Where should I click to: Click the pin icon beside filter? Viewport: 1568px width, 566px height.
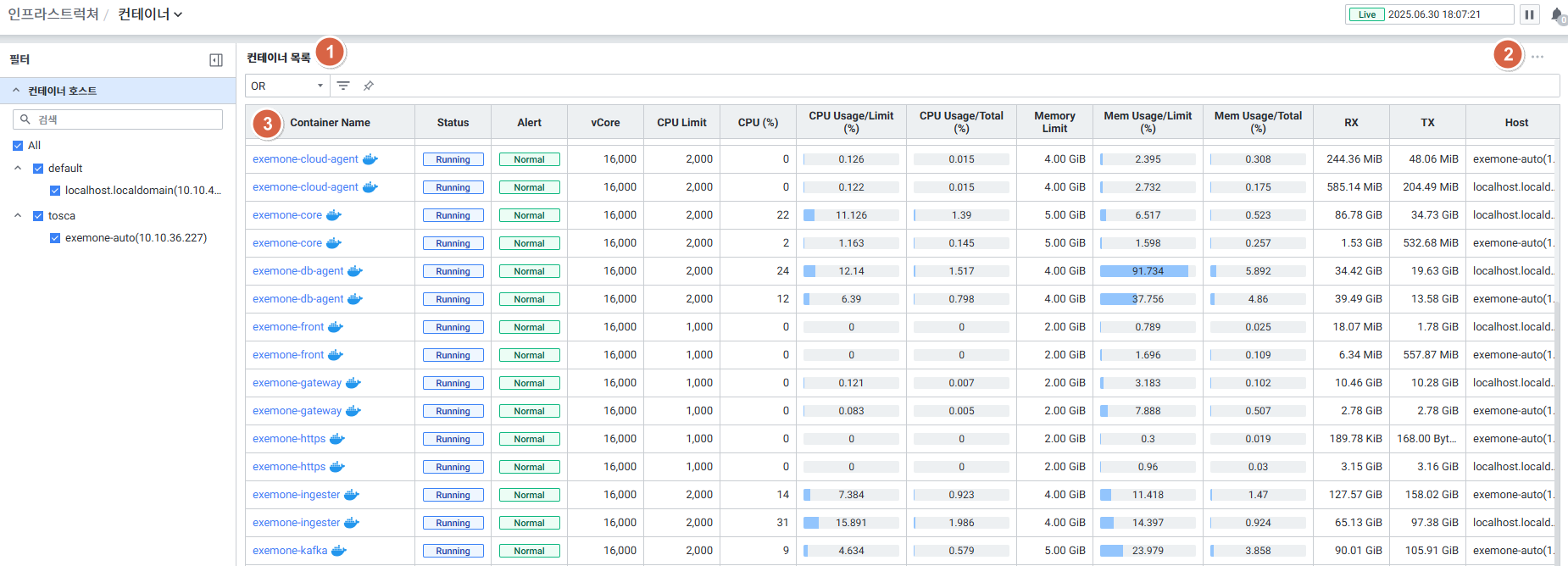[x=369, y=86]
